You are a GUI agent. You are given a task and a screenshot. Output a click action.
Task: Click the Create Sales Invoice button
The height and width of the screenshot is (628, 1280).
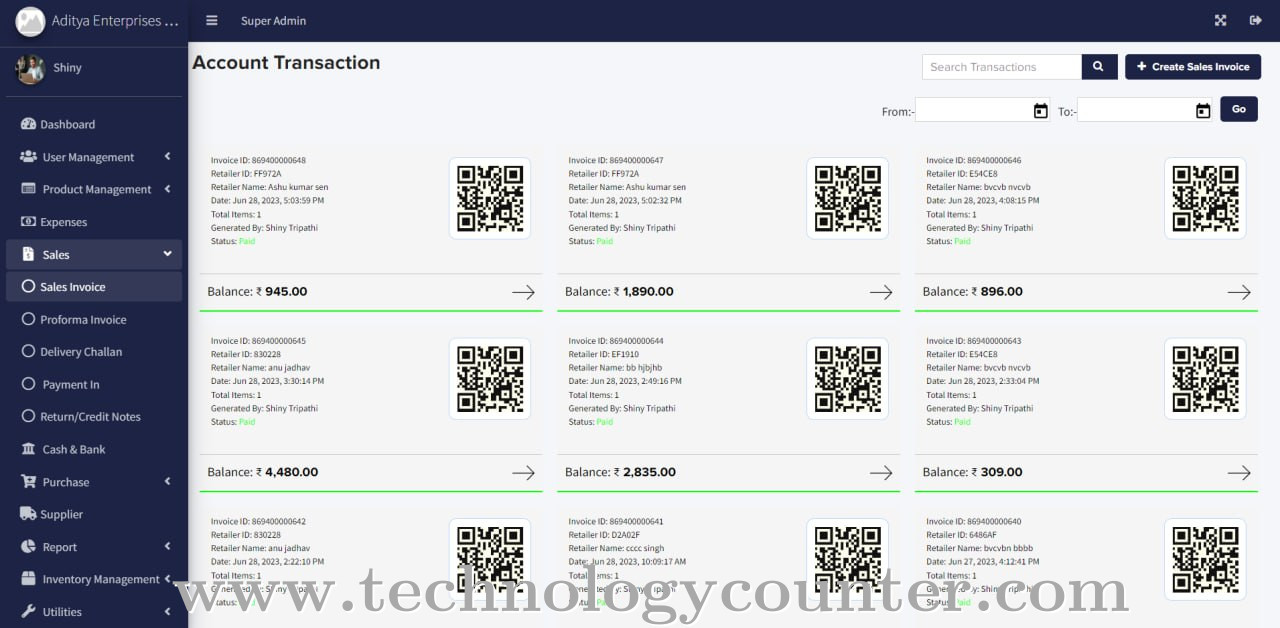point(1193,67)
